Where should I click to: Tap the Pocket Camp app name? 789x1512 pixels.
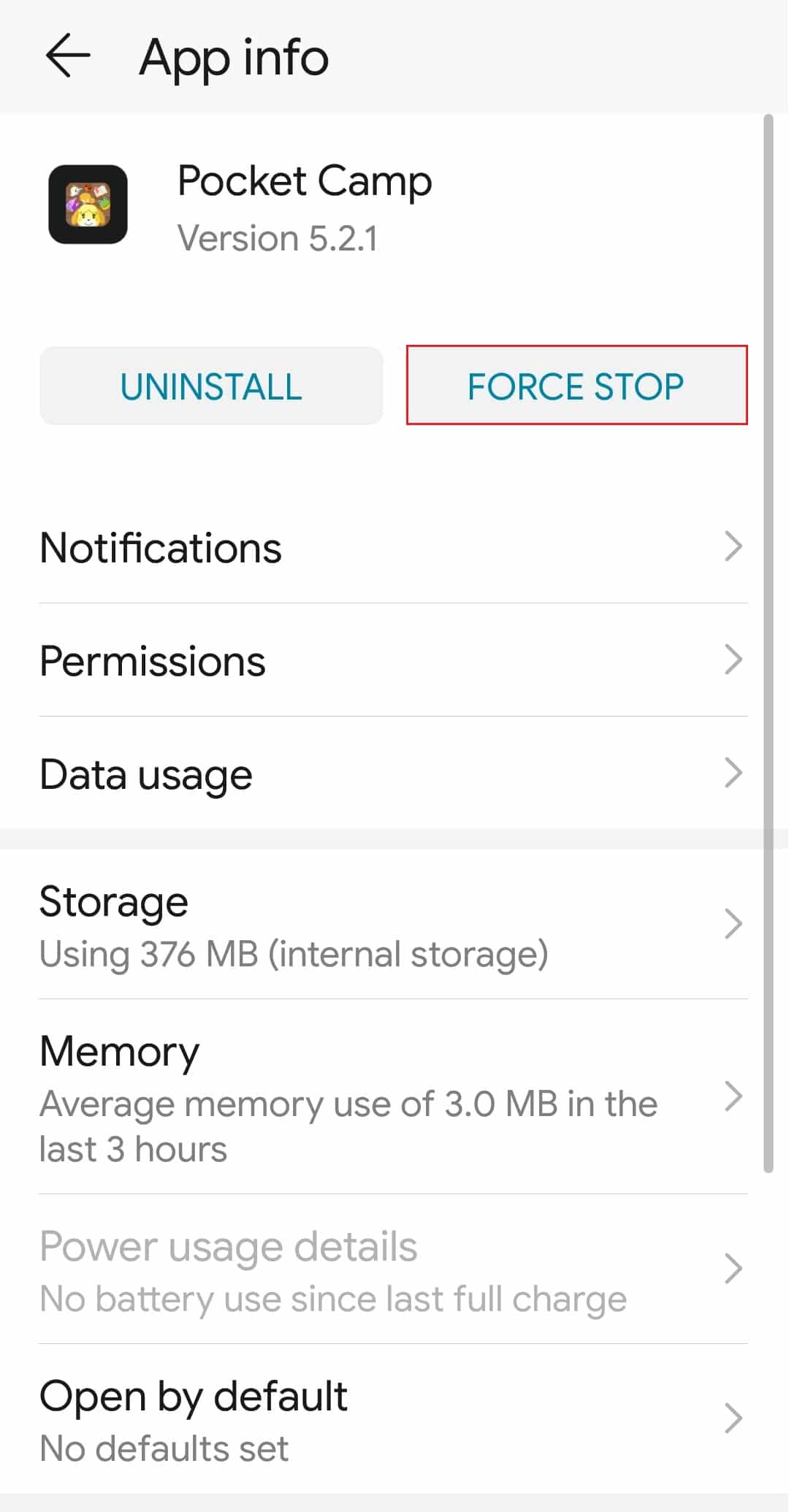[x=305, y=181]
